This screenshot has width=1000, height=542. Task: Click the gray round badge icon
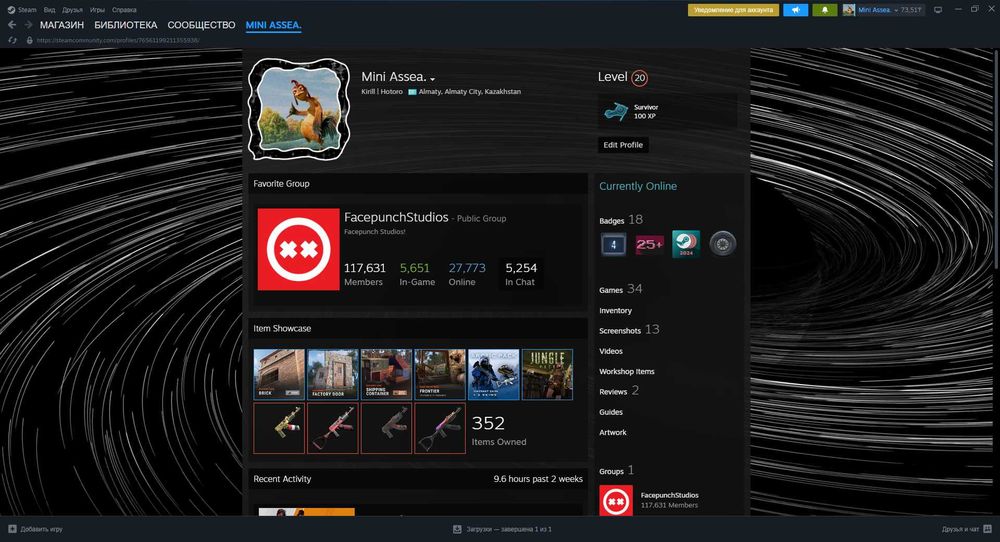pyautogui.click(x=723, y=244)
